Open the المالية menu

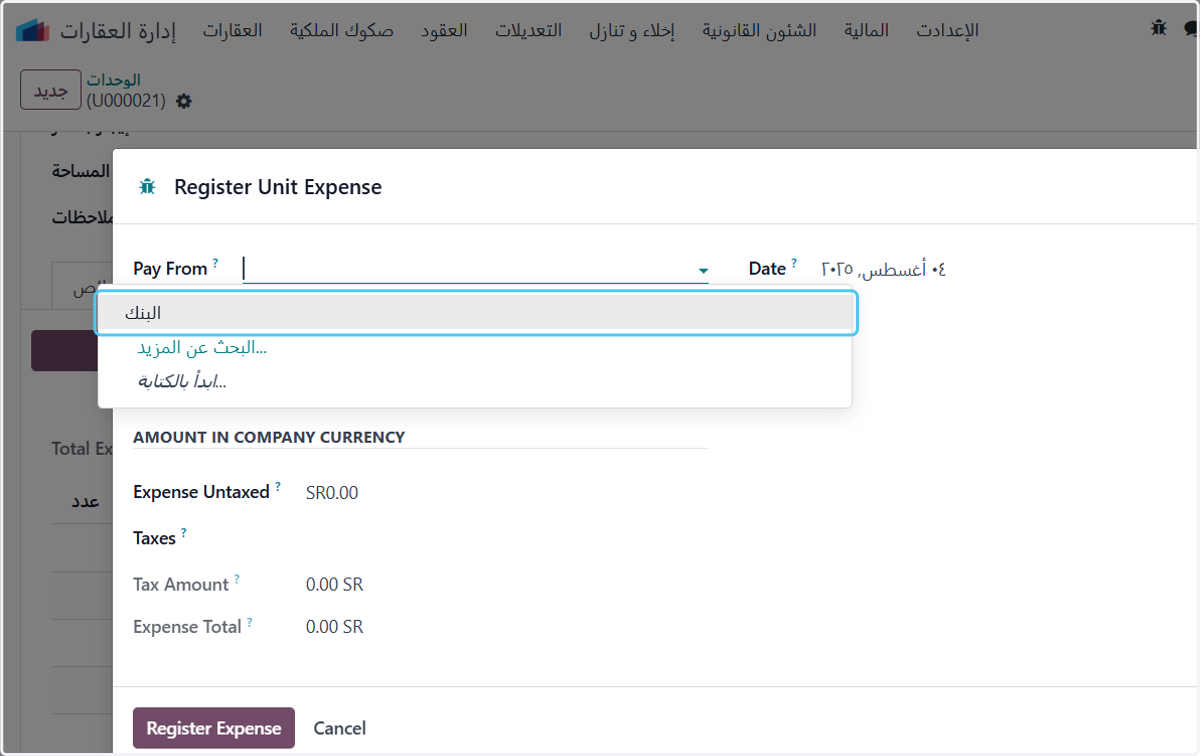(866, 30)
